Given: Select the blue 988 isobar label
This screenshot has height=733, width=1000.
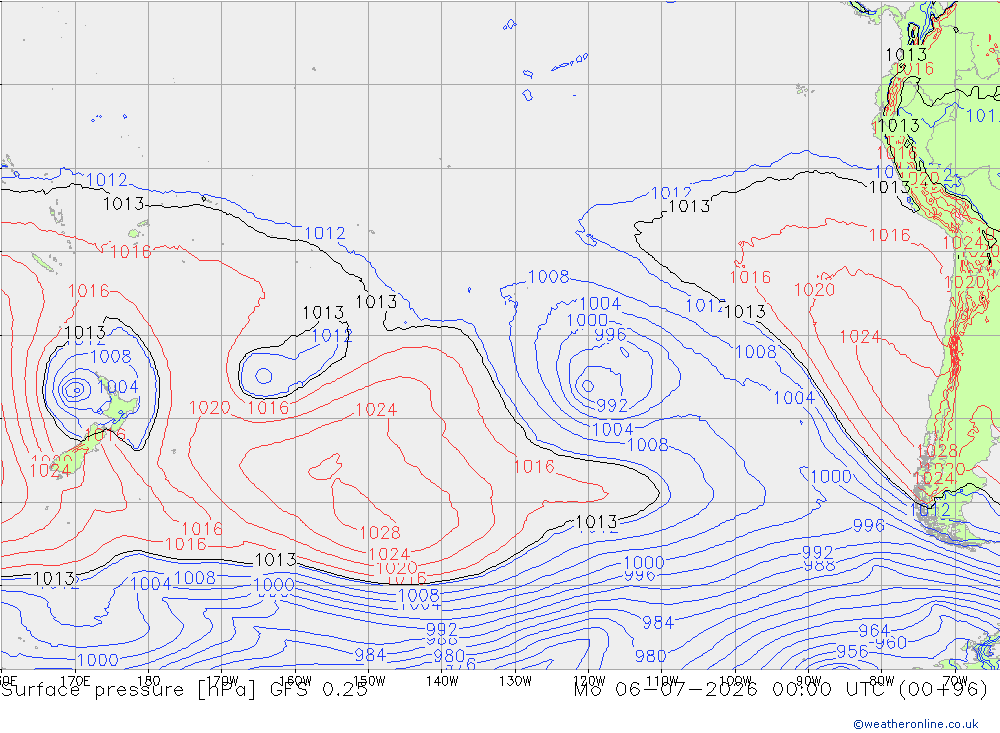Looking at the screenshot, I should coord(820,565).
